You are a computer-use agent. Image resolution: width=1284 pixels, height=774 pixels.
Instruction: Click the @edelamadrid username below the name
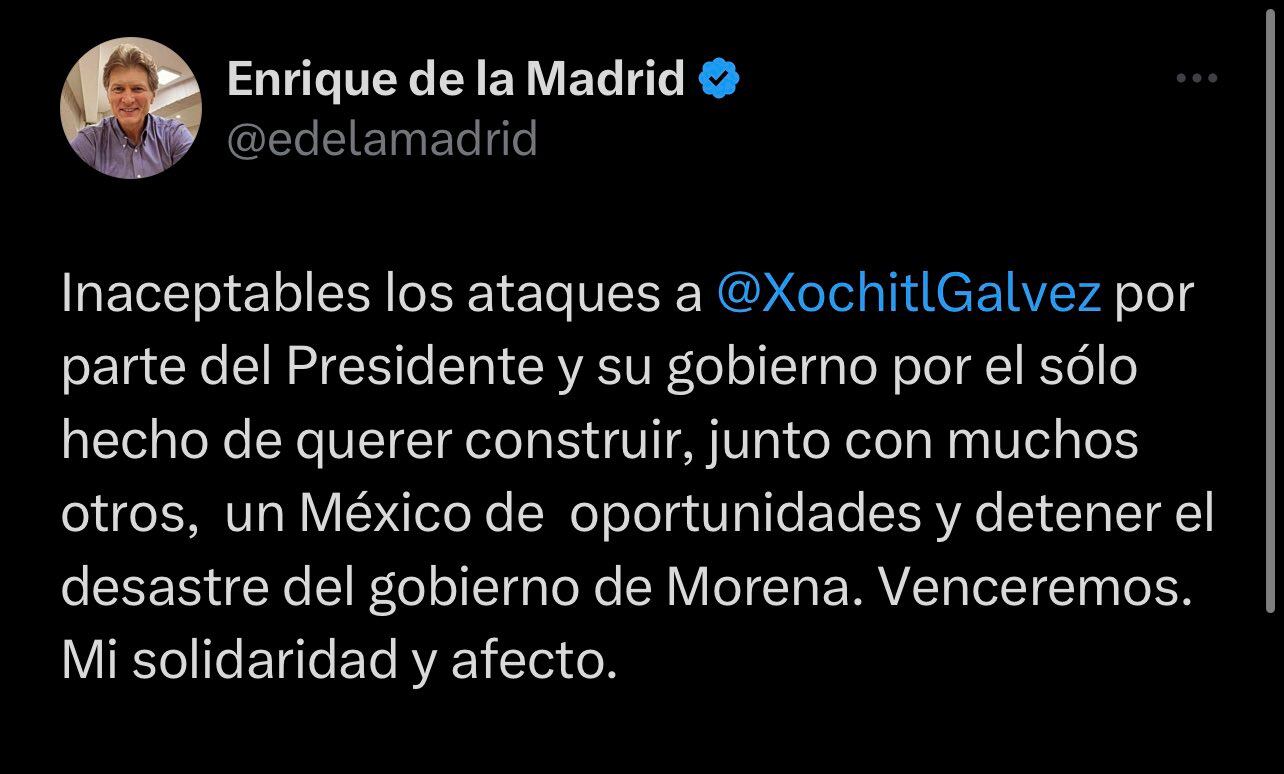coord(383,140)
